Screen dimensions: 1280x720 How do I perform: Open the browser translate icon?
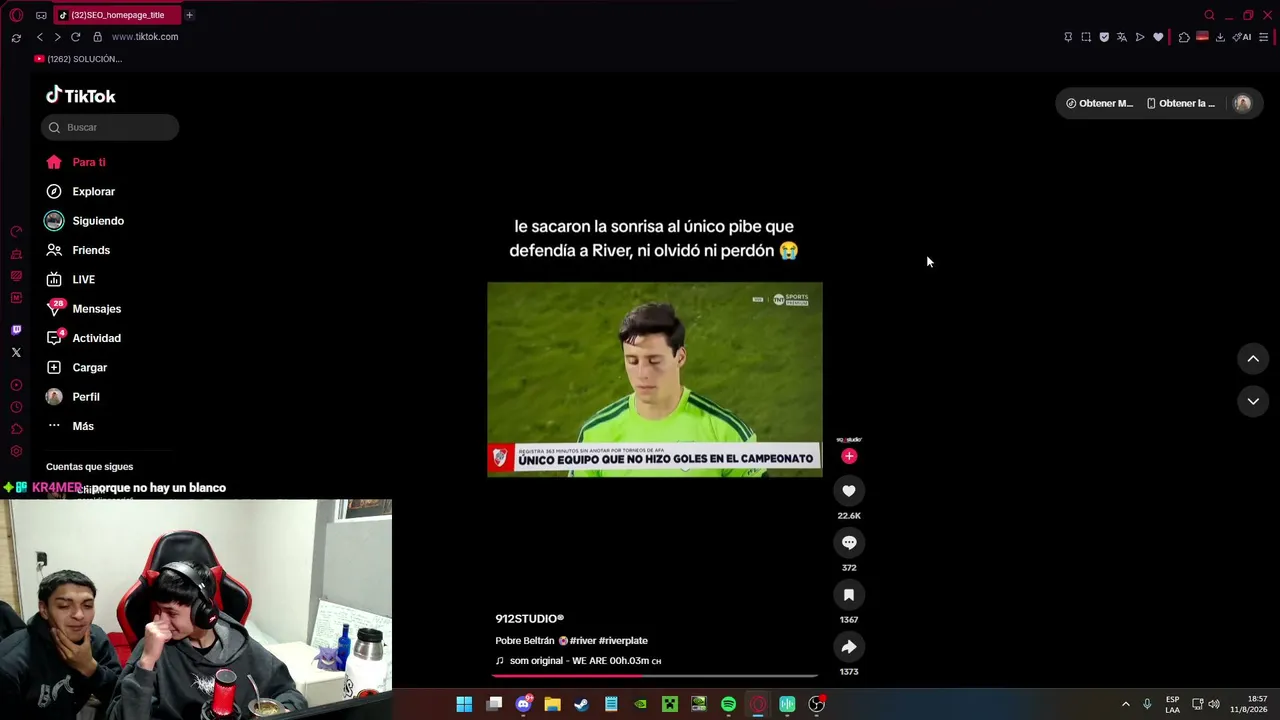(x=1122, y=37)
